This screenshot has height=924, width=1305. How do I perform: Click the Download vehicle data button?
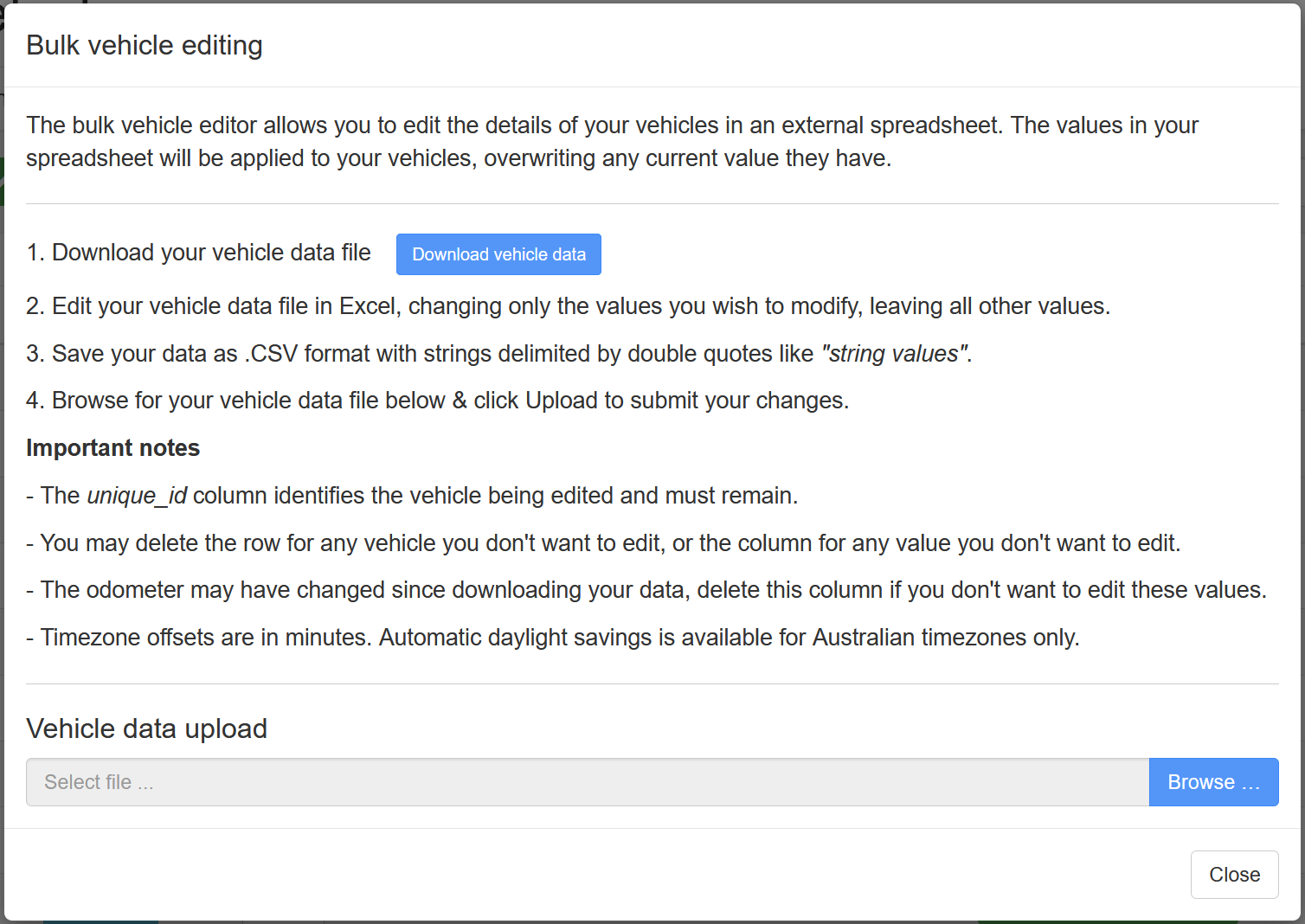click(x=498, y=254)
